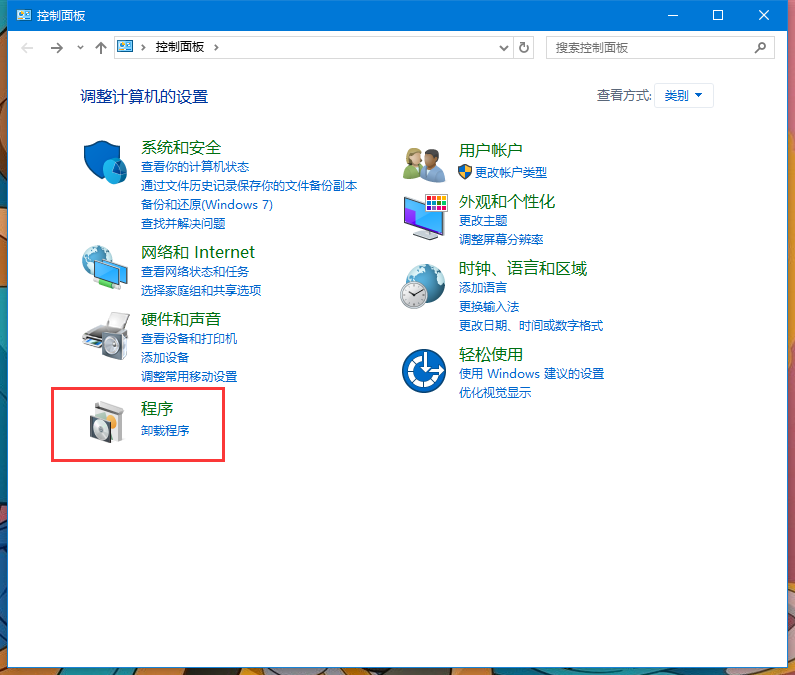Click the Clock, Language and Region icon

tap(423, 285)
